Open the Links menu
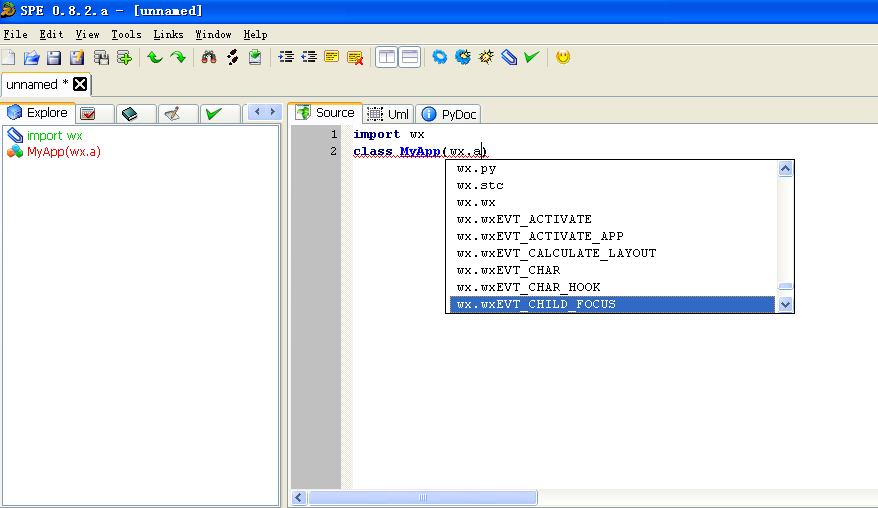Screen dimensions: 878x508 tap(169, 35)
